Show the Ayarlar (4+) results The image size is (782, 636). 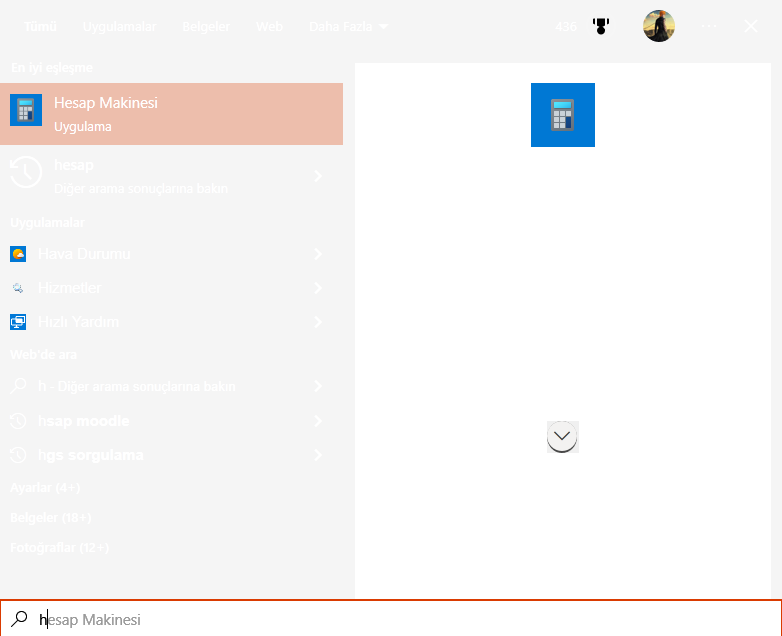pos(45,487)
